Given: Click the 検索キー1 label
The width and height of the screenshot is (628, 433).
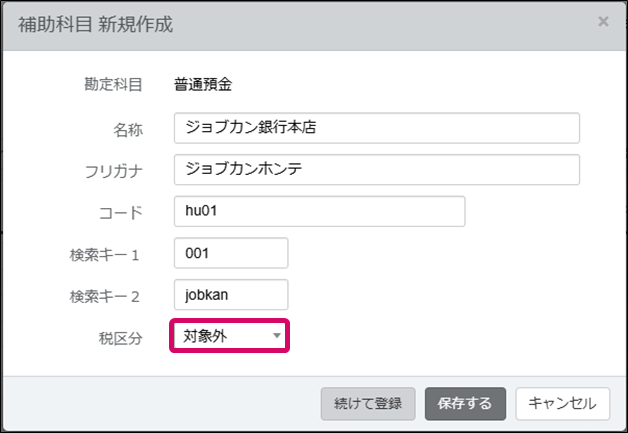Looking at the screenshot, I should tap(106, 254).
